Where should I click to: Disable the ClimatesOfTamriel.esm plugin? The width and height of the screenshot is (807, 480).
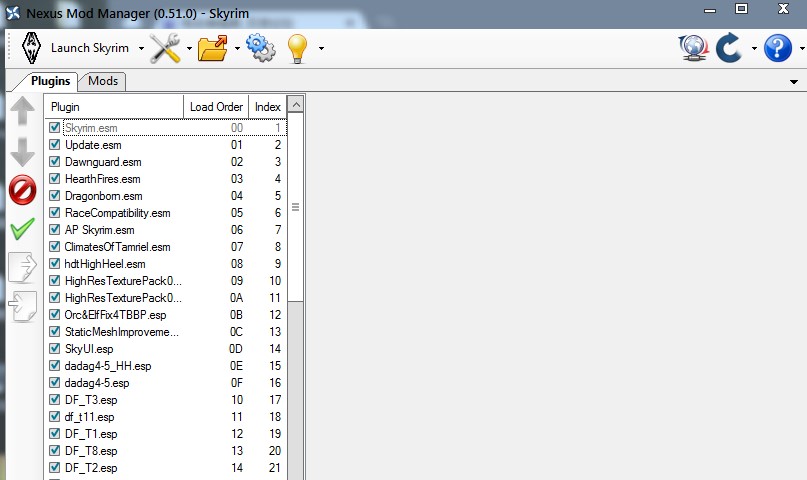[x=55, y=246]
